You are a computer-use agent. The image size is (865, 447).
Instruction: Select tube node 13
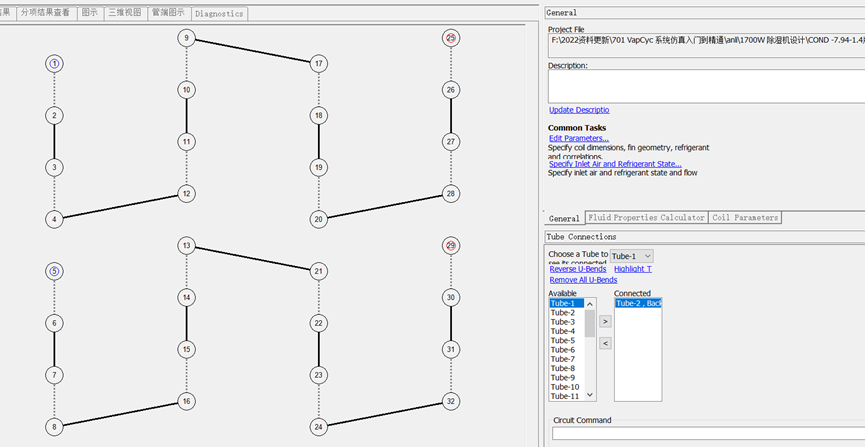click(x=186, y=246)
